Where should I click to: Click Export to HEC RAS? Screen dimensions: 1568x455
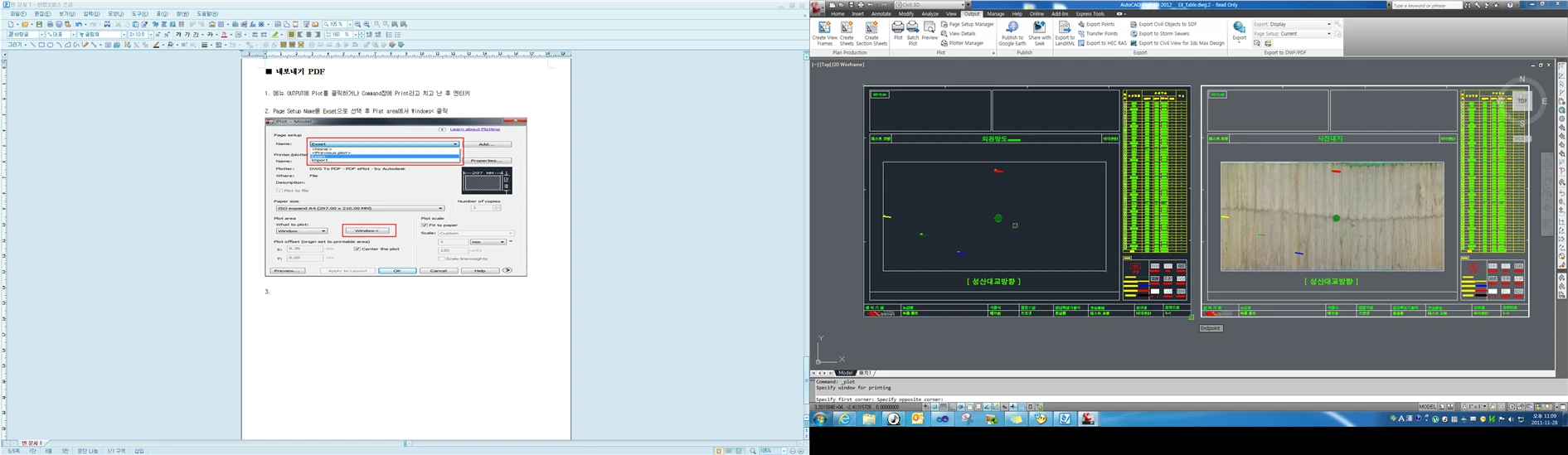point(1103,43)
